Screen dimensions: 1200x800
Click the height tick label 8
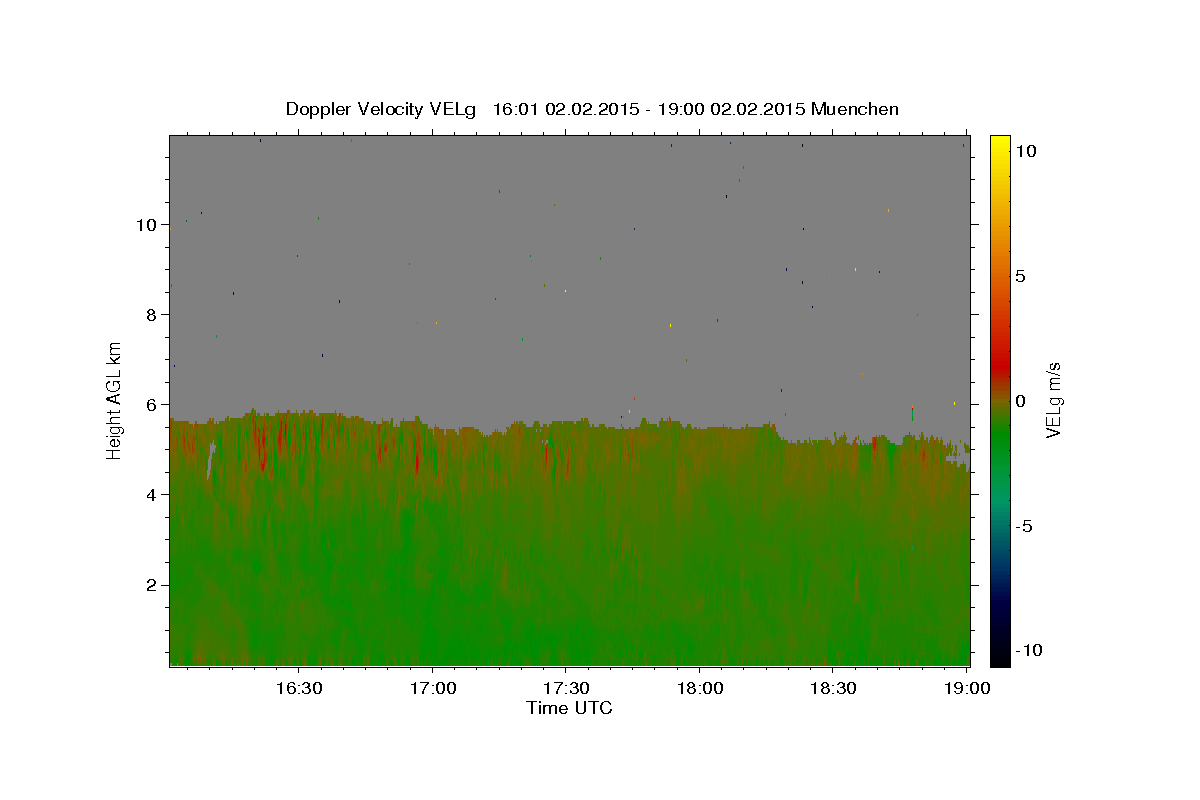pyautogui.click(x=151, y=315)
